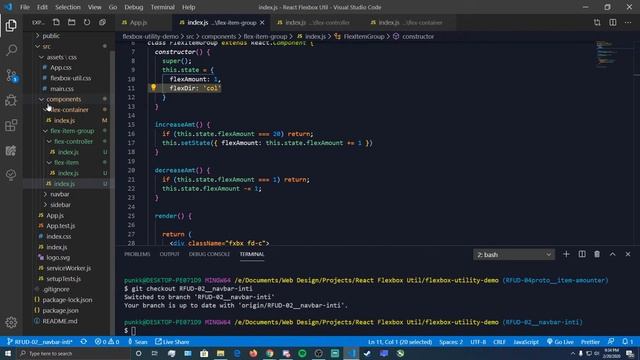640x360 pixels.
Task: Show the Problems panel tab
Action: (x=137, y=254)
